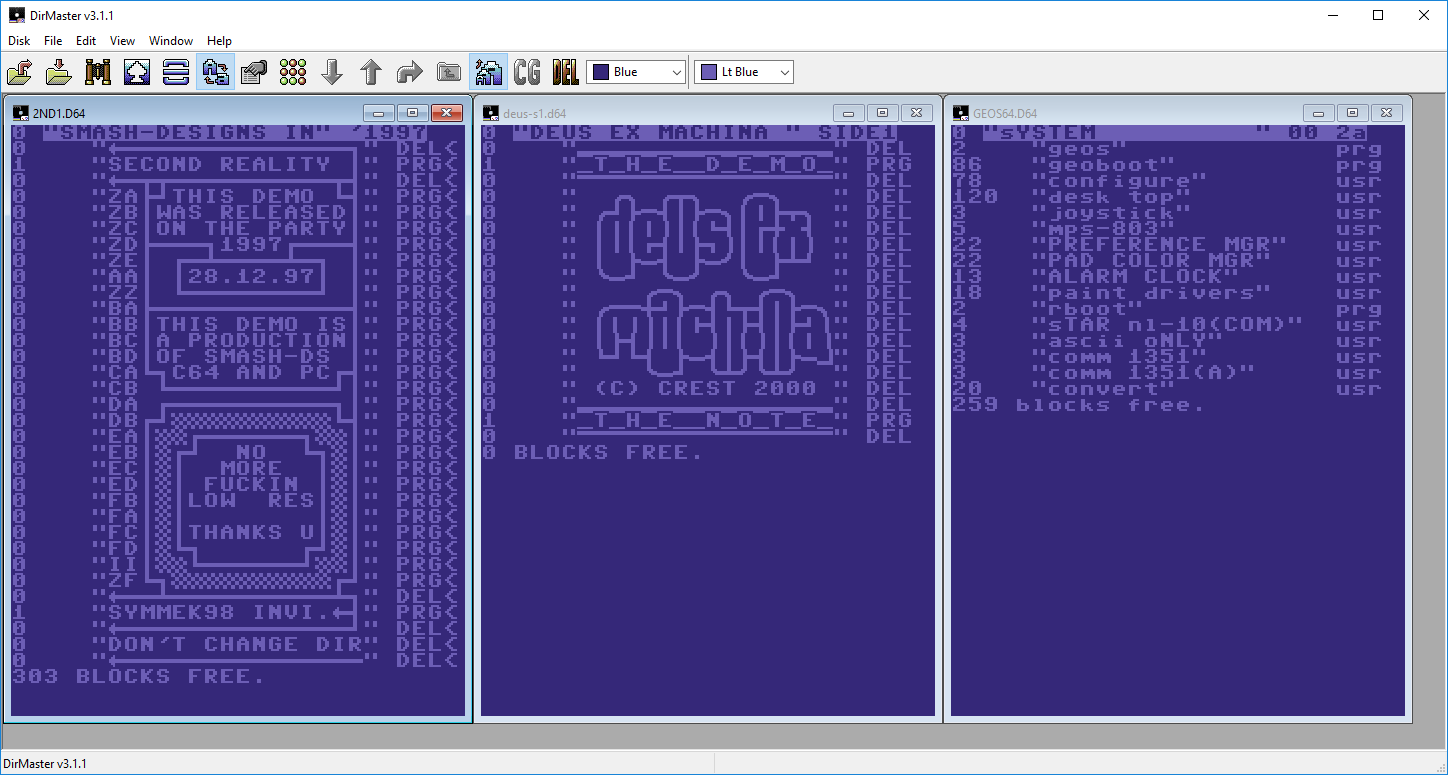Viewport: 1448px width, 775px height.
Task: Toggle the highlighted swap-arrows toolbar button
Action: point(215,72)
